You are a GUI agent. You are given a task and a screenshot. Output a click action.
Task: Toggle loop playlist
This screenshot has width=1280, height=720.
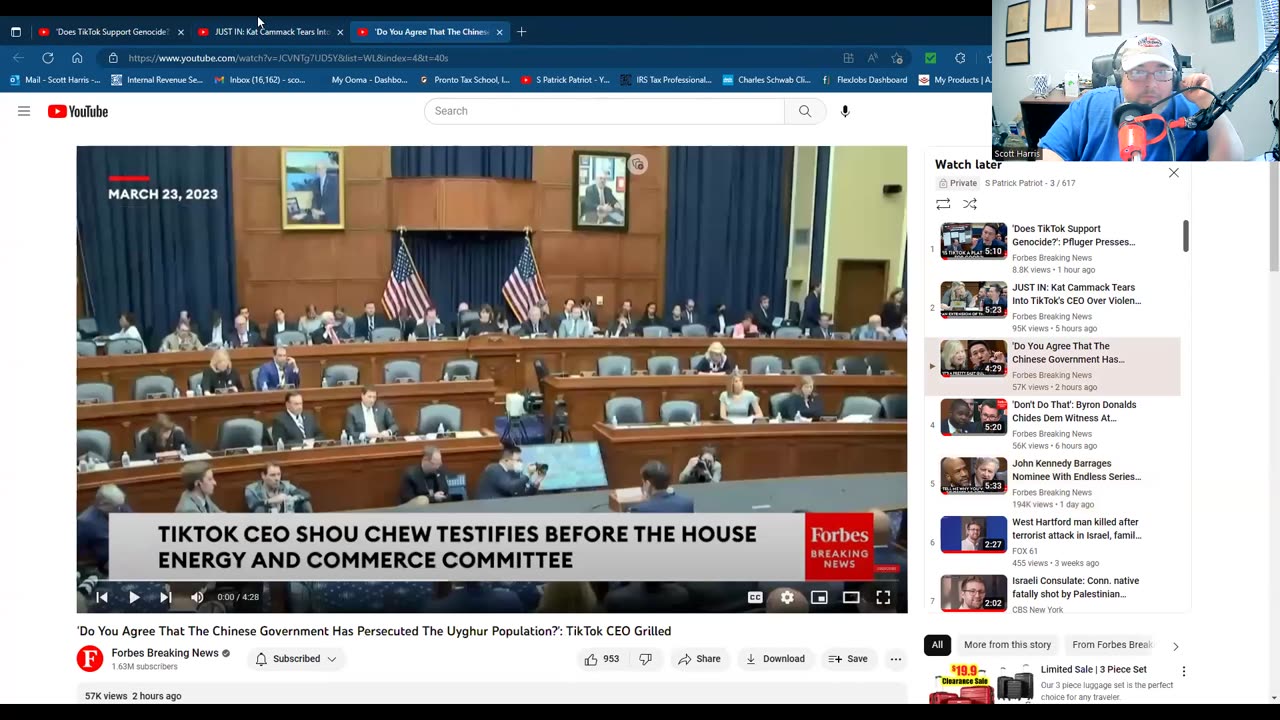point(943,204)
